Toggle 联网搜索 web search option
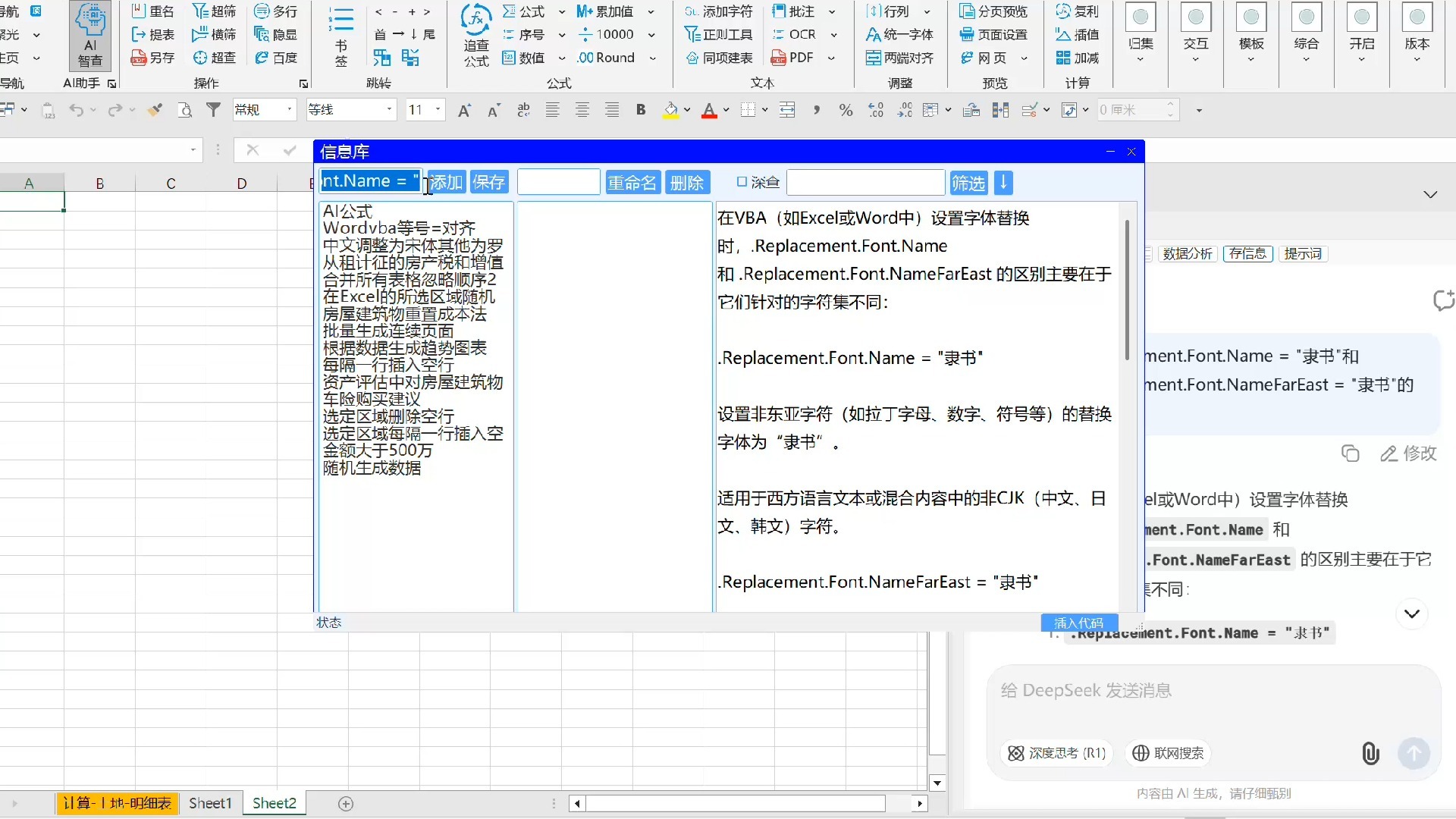This screenshot has width=1456, height=819. (1168, 753)
